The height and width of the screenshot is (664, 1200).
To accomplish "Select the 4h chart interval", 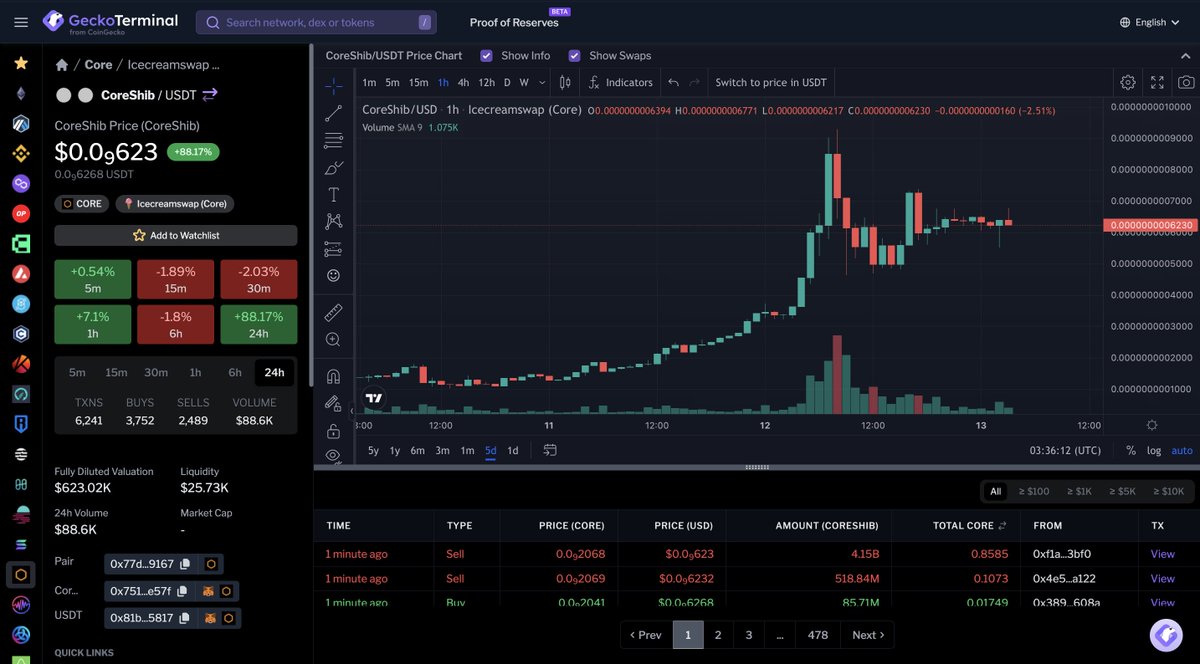I will tap(463, 82).
